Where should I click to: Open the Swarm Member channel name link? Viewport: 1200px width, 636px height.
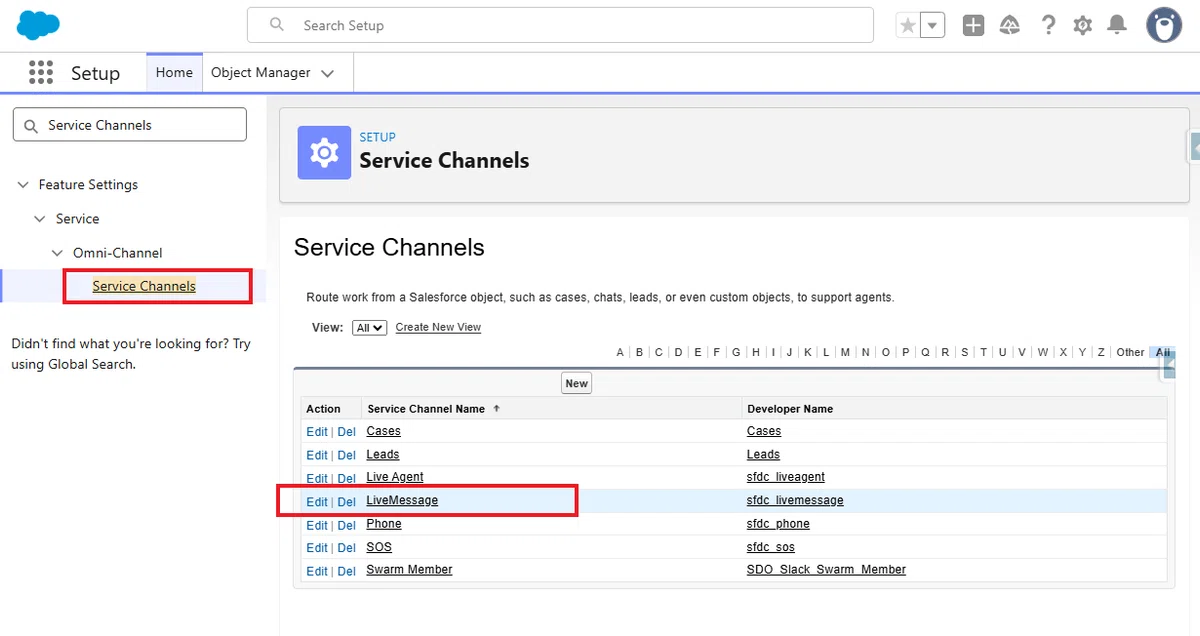(409, 570)
